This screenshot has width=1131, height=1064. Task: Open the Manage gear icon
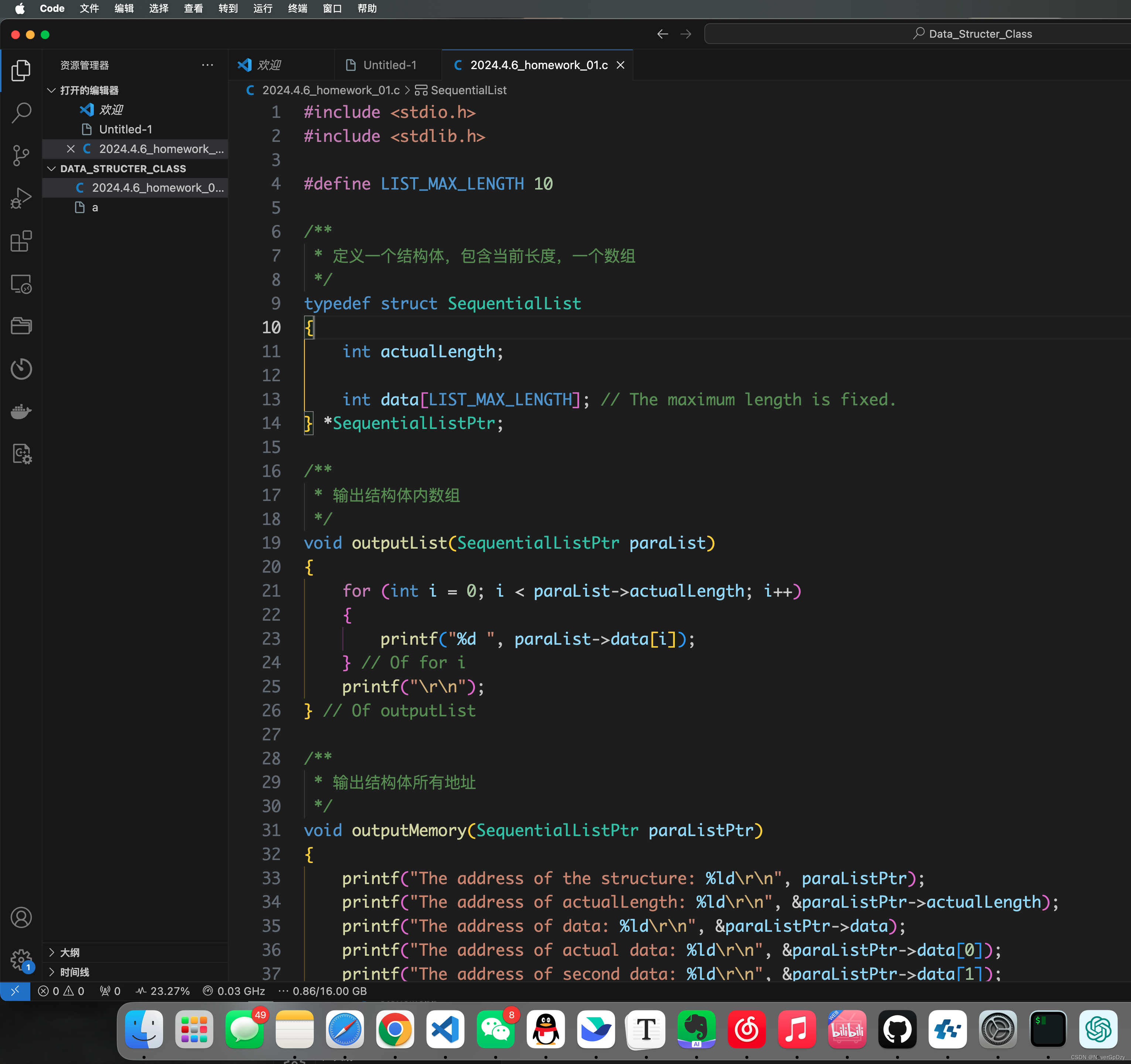point(21,960)
